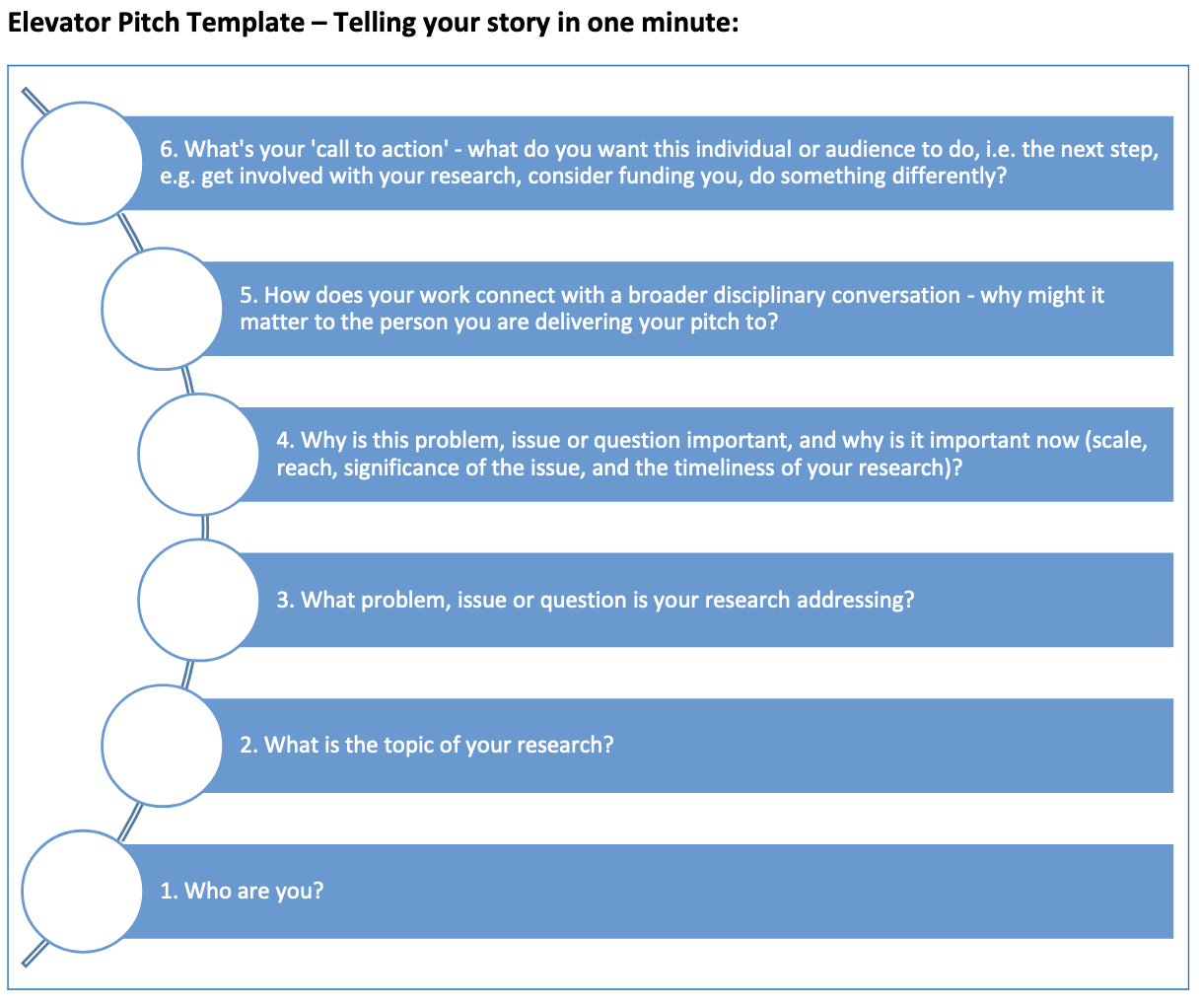Click the connector between steps 3 and 2

point(187,673)
